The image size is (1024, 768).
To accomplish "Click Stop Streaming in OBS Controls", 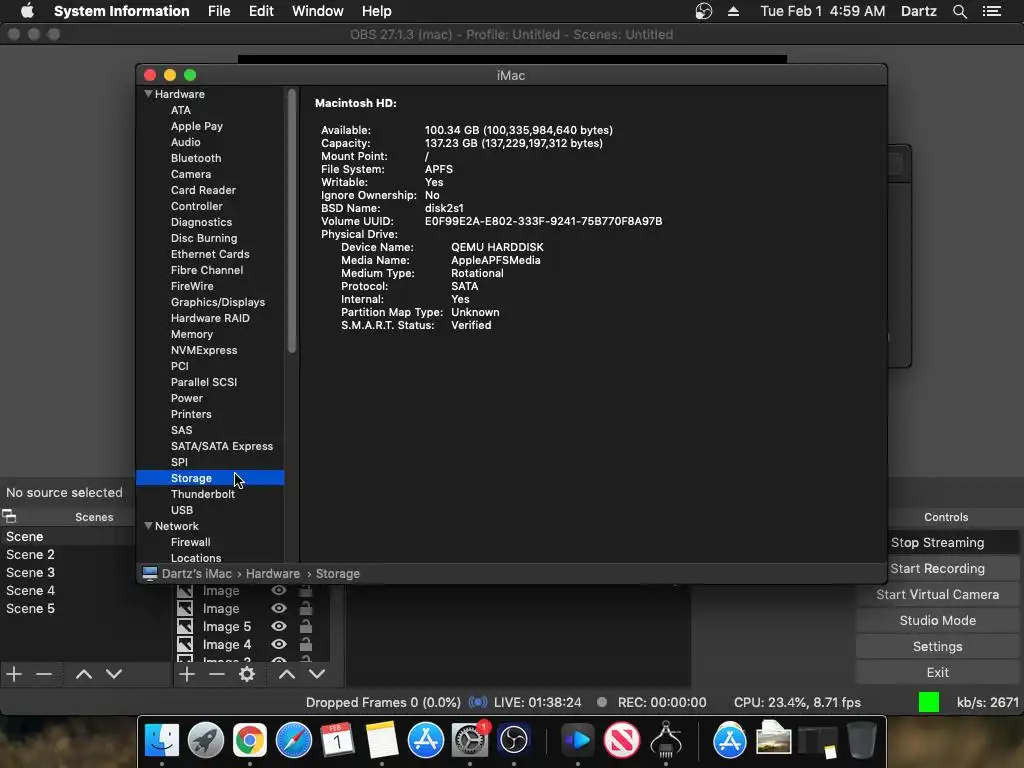I will [x=937, y=542].
